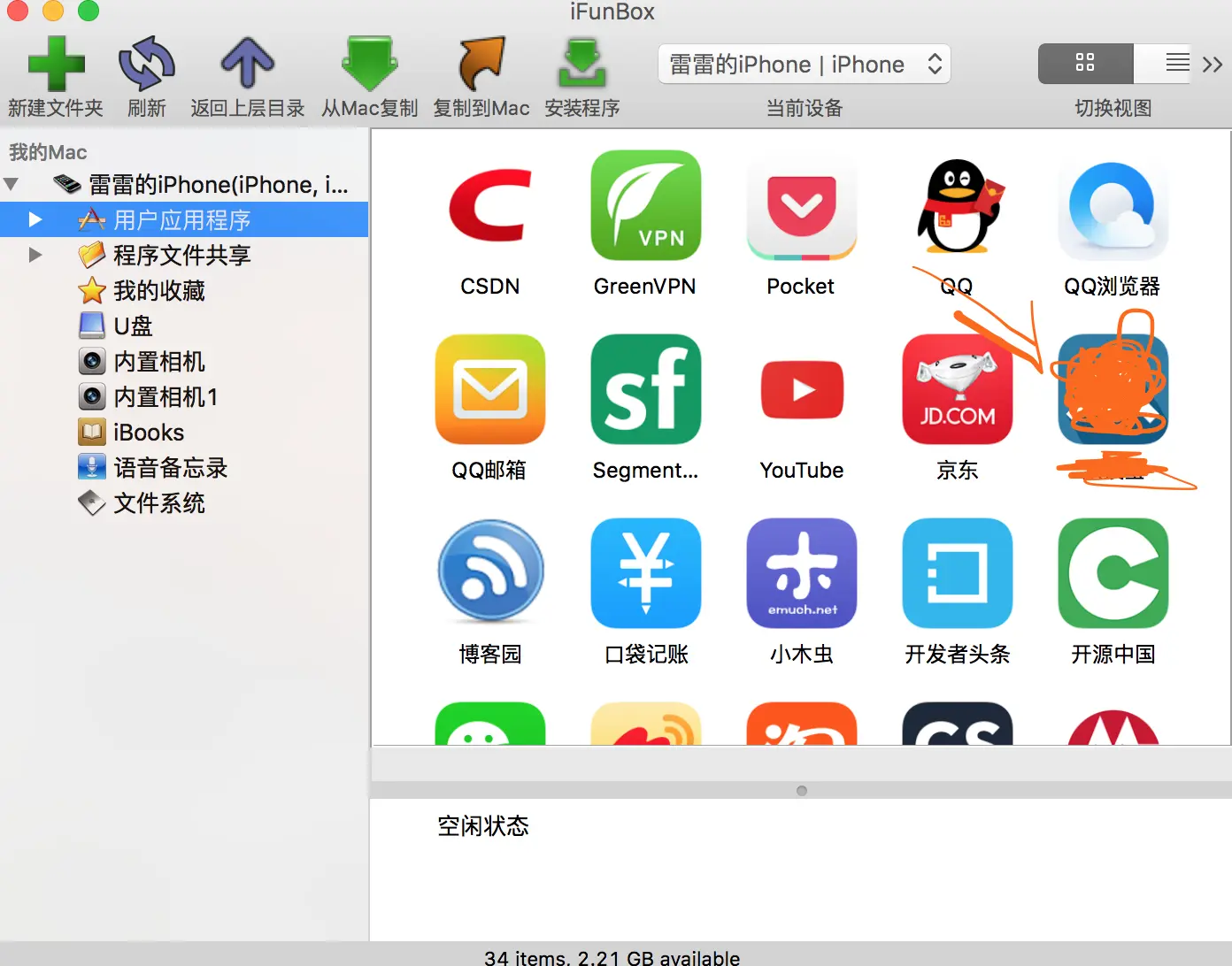
Task: Select the CSDN app icon
Action: tap(490, 205)
